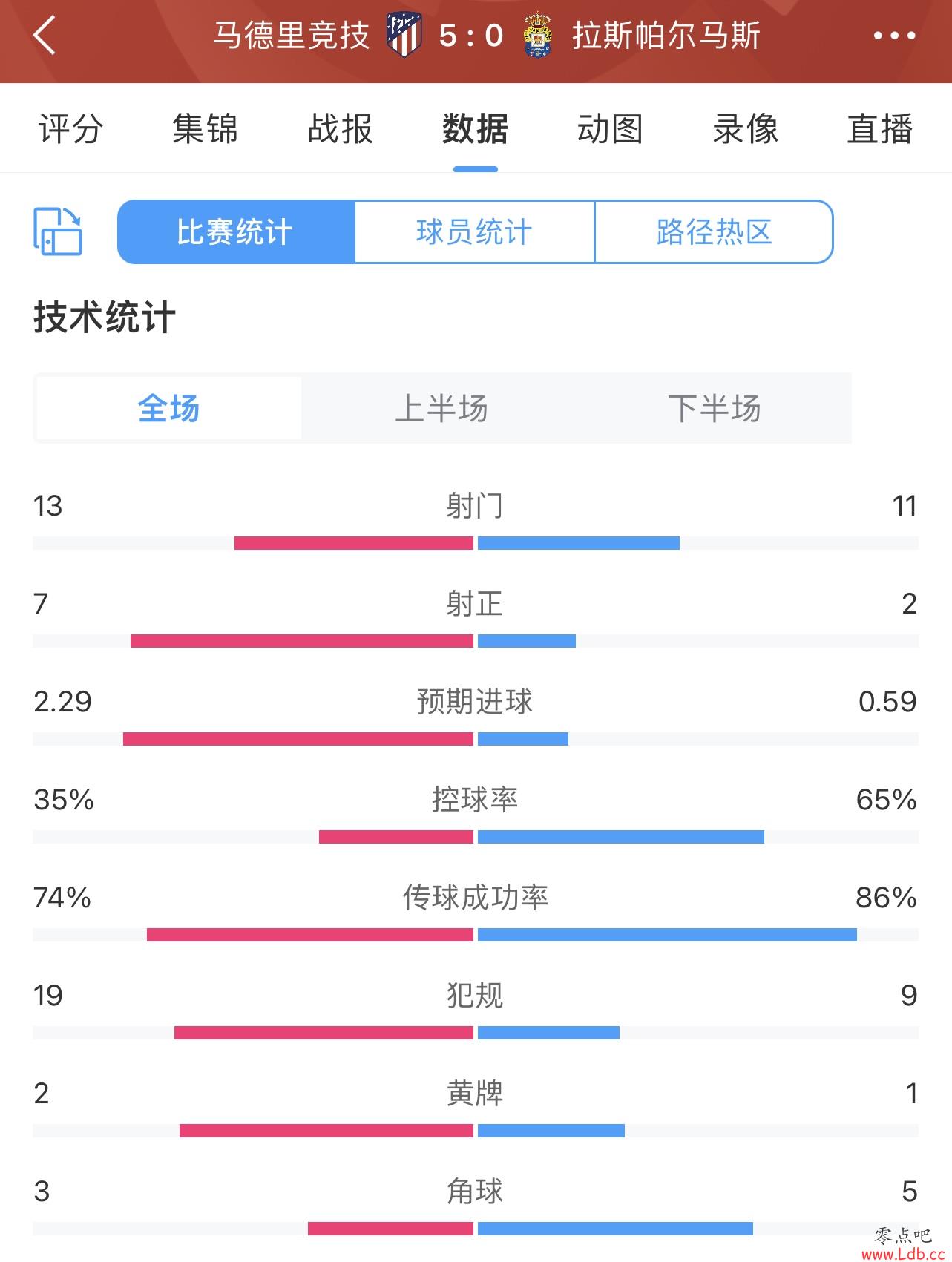Show 全场 full-match statistics
Image resolution: width=952 pixels, height=1262 pixels.
[168, 408]
